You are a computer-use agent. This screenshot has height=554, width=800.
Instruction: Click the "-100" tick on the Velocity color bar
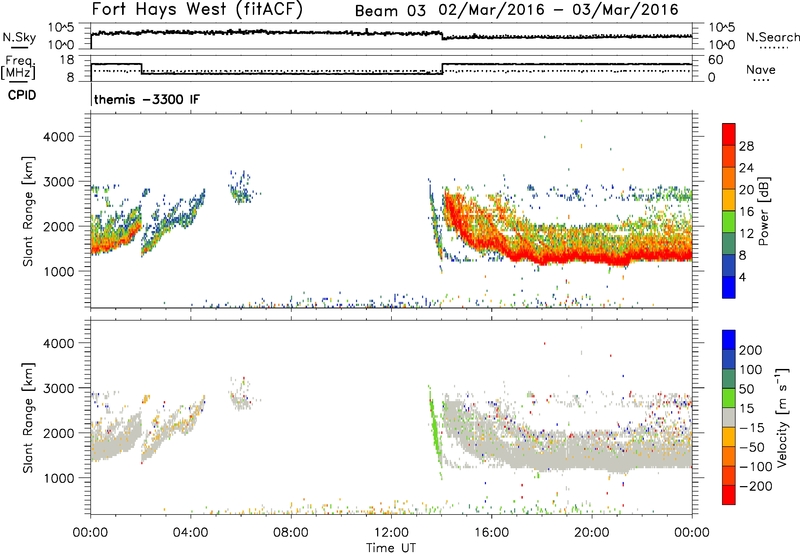coord(756,467)
